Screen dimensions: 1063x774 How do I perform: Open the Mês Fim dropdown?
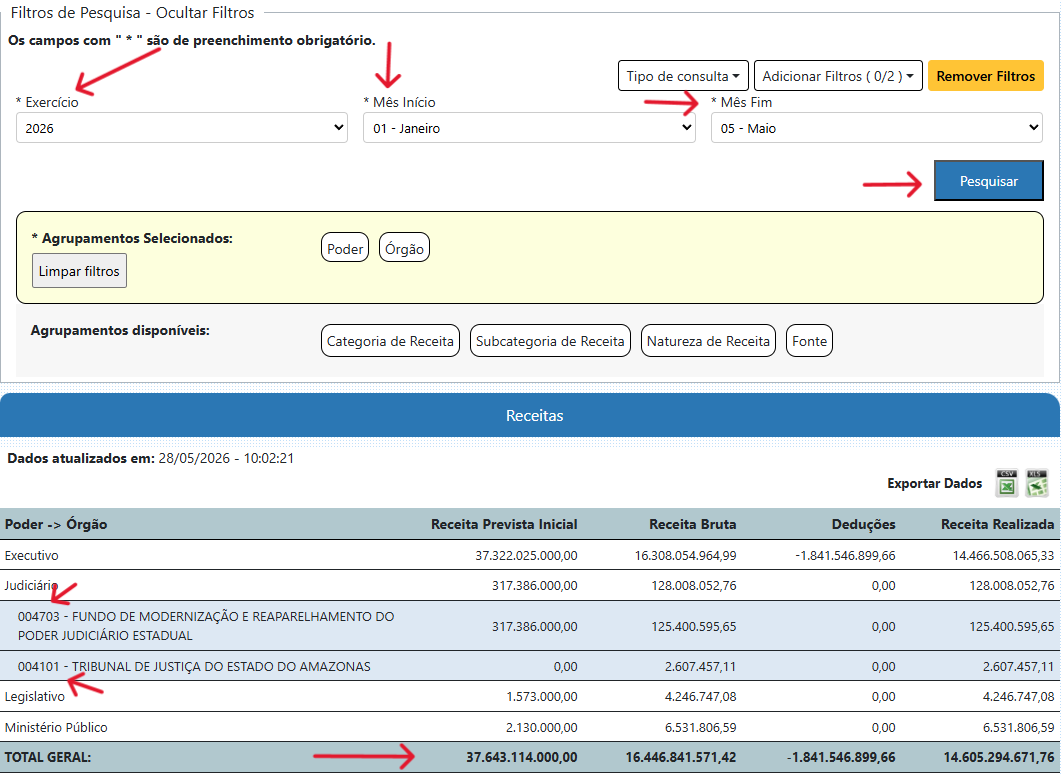877,128
